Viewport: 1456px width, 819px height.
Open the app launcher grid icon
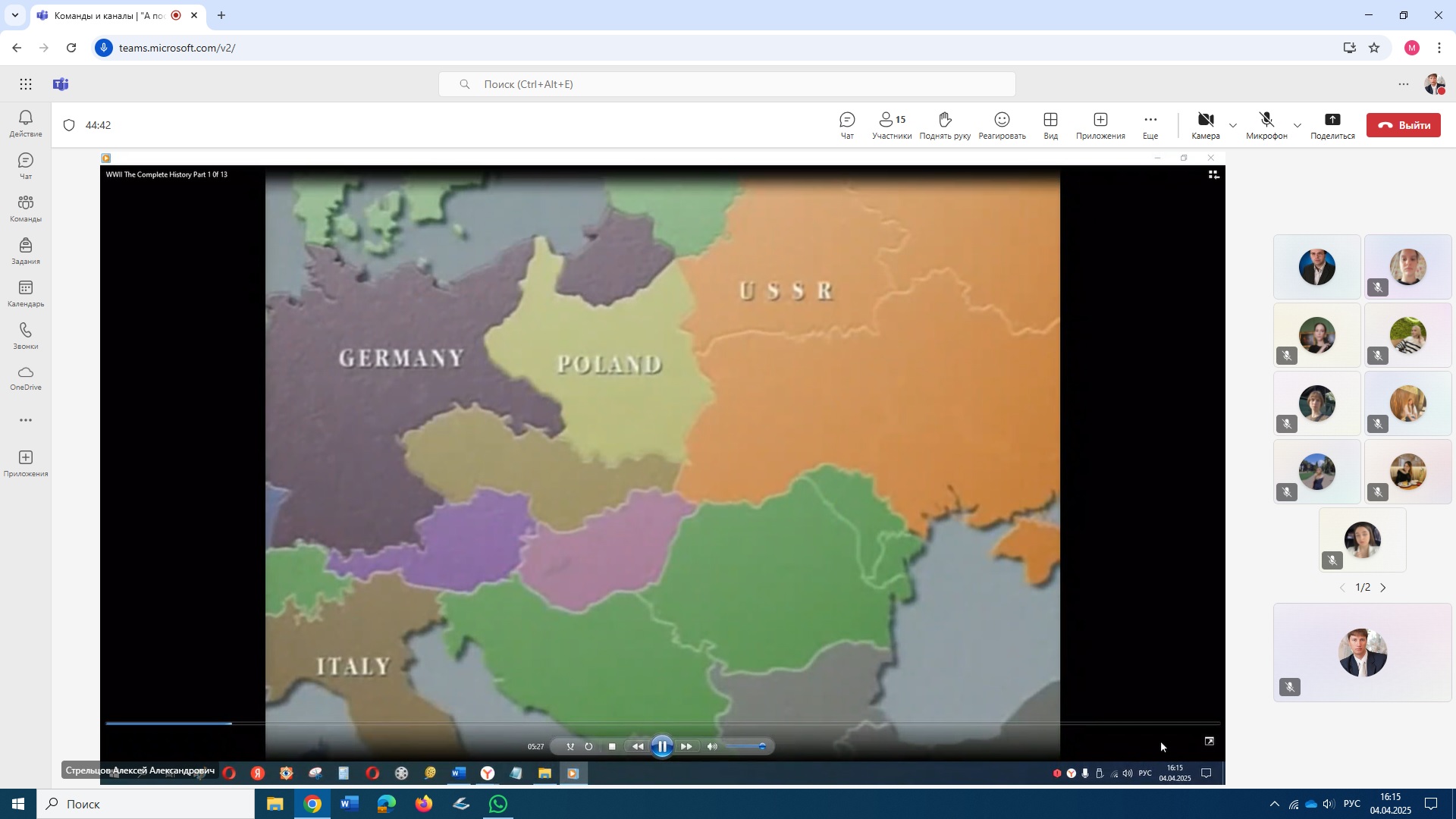(x=26, y=84)
